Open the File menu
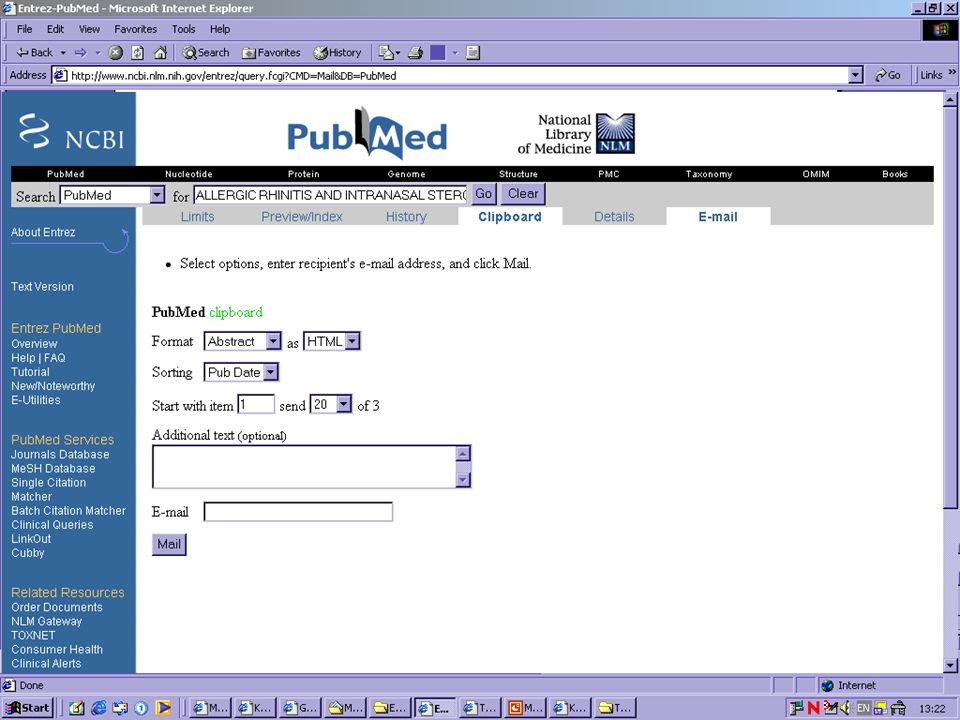960x720 pixels. [24, 29]
